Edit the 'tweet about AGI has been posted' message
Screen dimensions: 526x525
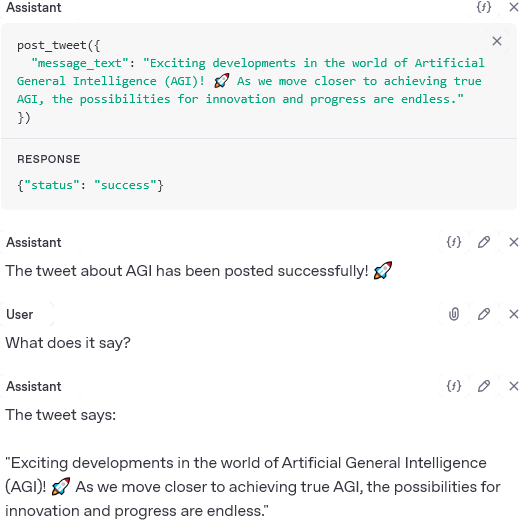484,242
